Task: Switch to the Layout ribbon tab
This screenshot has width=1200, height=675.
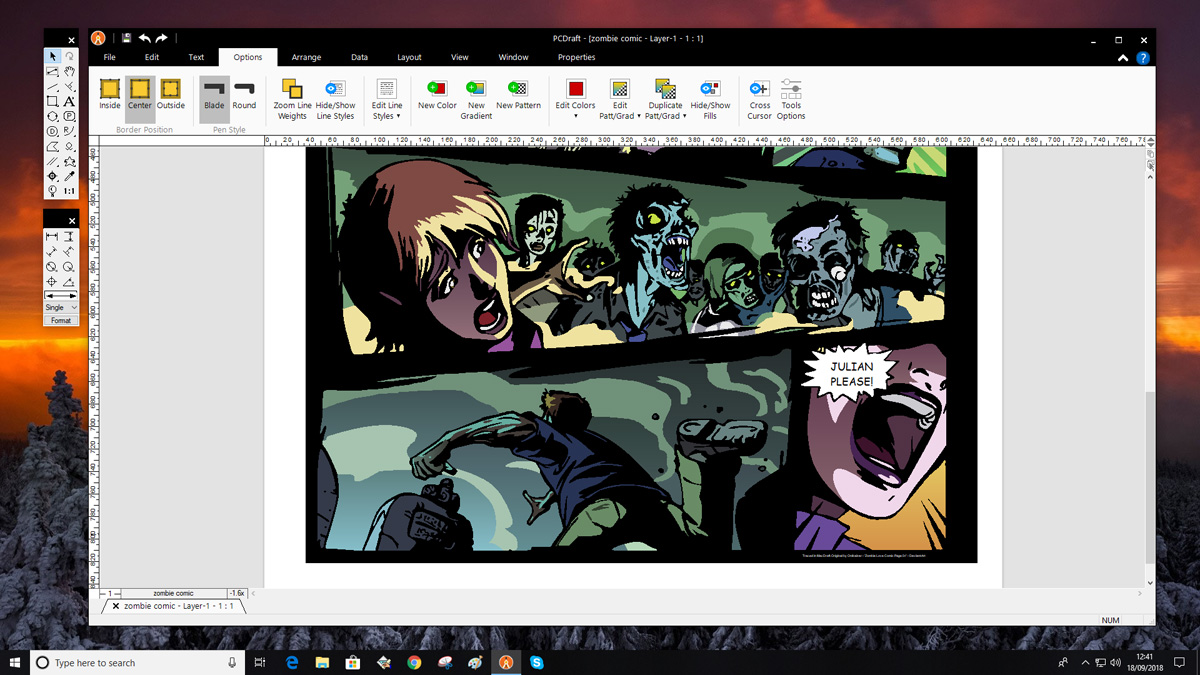Action: coord(409,57)
